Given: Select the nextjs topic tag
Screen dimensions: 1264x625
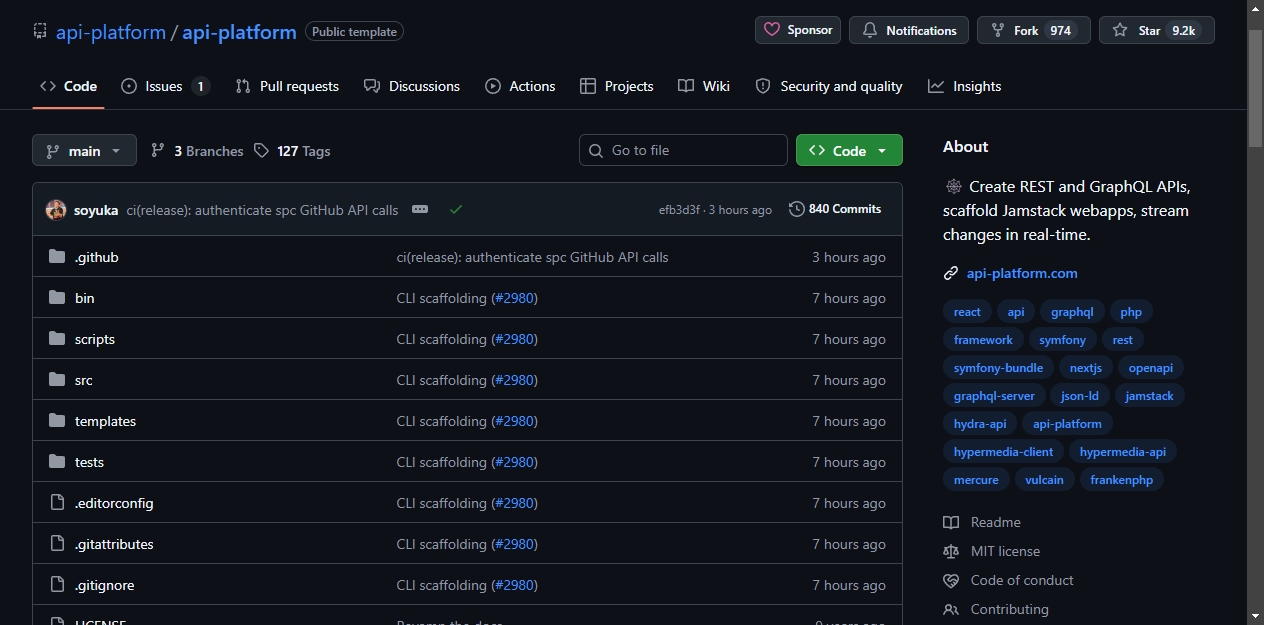Looking at the screenshot, I should tap(1085, 368).
